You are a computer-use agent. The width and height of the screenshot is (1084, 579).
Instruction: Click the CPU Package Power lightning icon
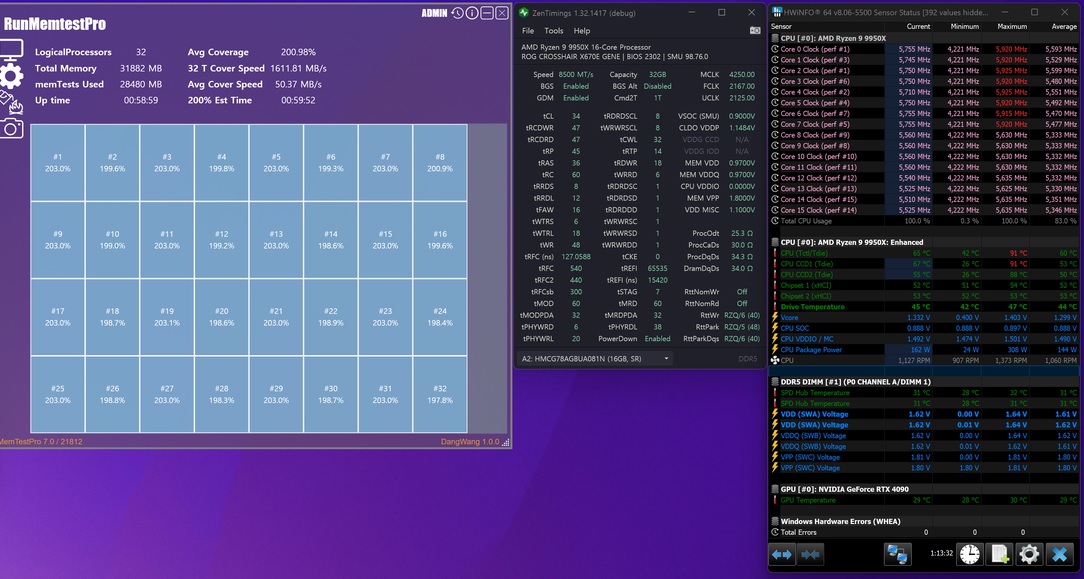(x=775, y=350)
